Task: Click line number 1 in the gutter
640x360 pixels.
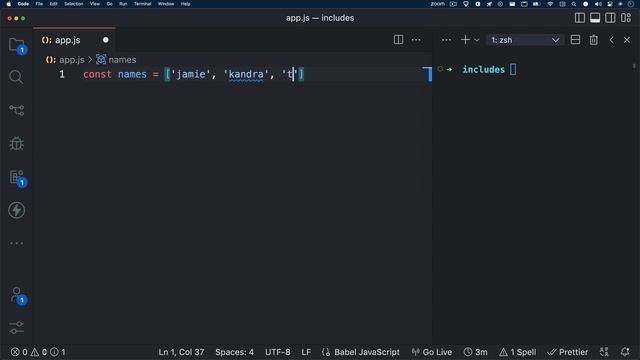Action: point(62,74)
